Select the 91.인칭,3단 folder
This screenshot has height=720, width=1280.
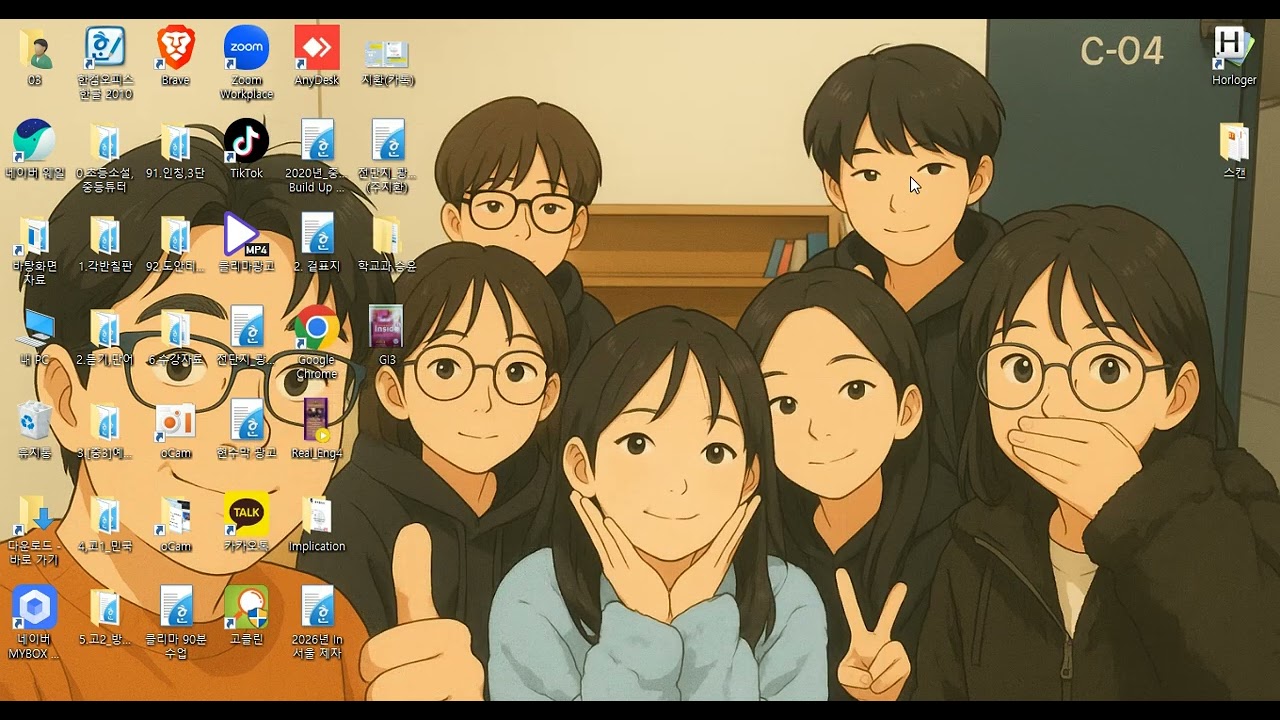tap(175, 149)
